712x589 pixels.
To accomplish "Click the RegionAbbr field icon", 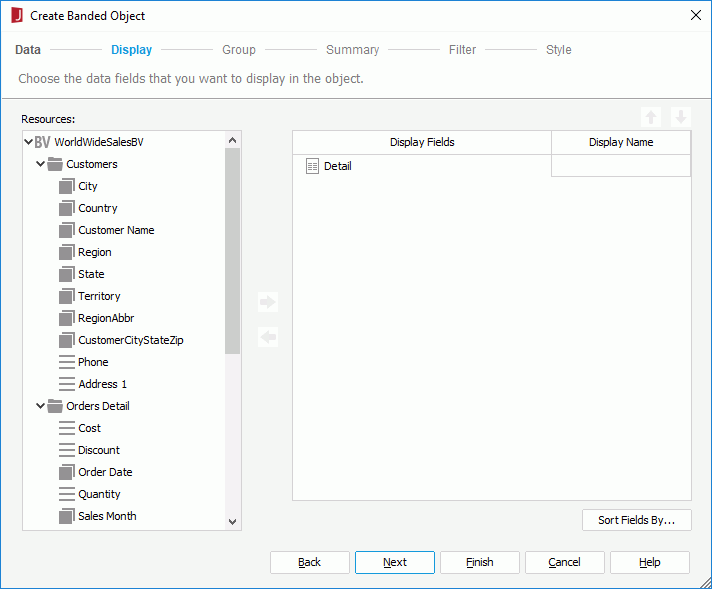I will click(66, 318).
